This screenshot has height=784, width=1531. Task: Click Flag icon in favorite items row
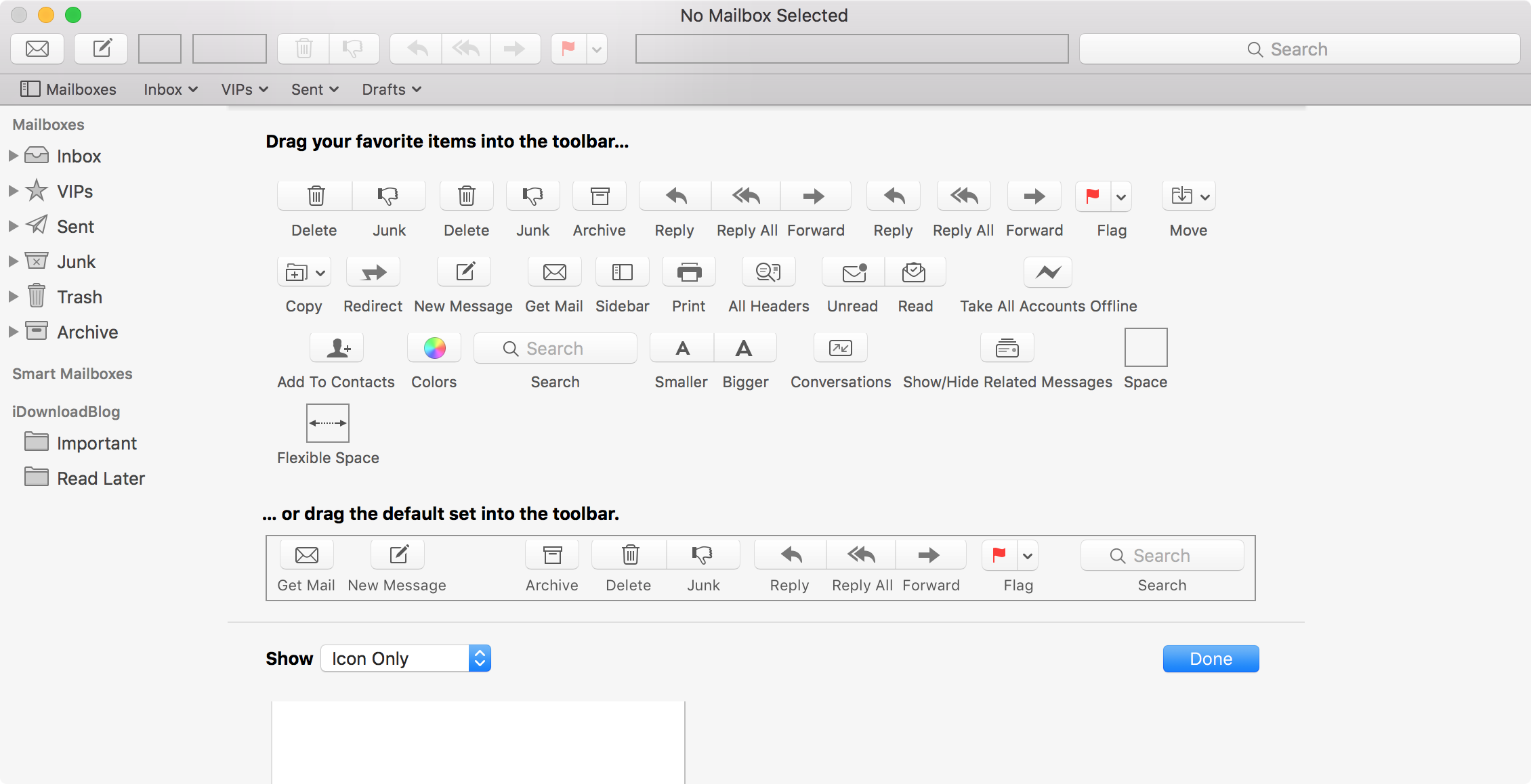point(1093,196)
